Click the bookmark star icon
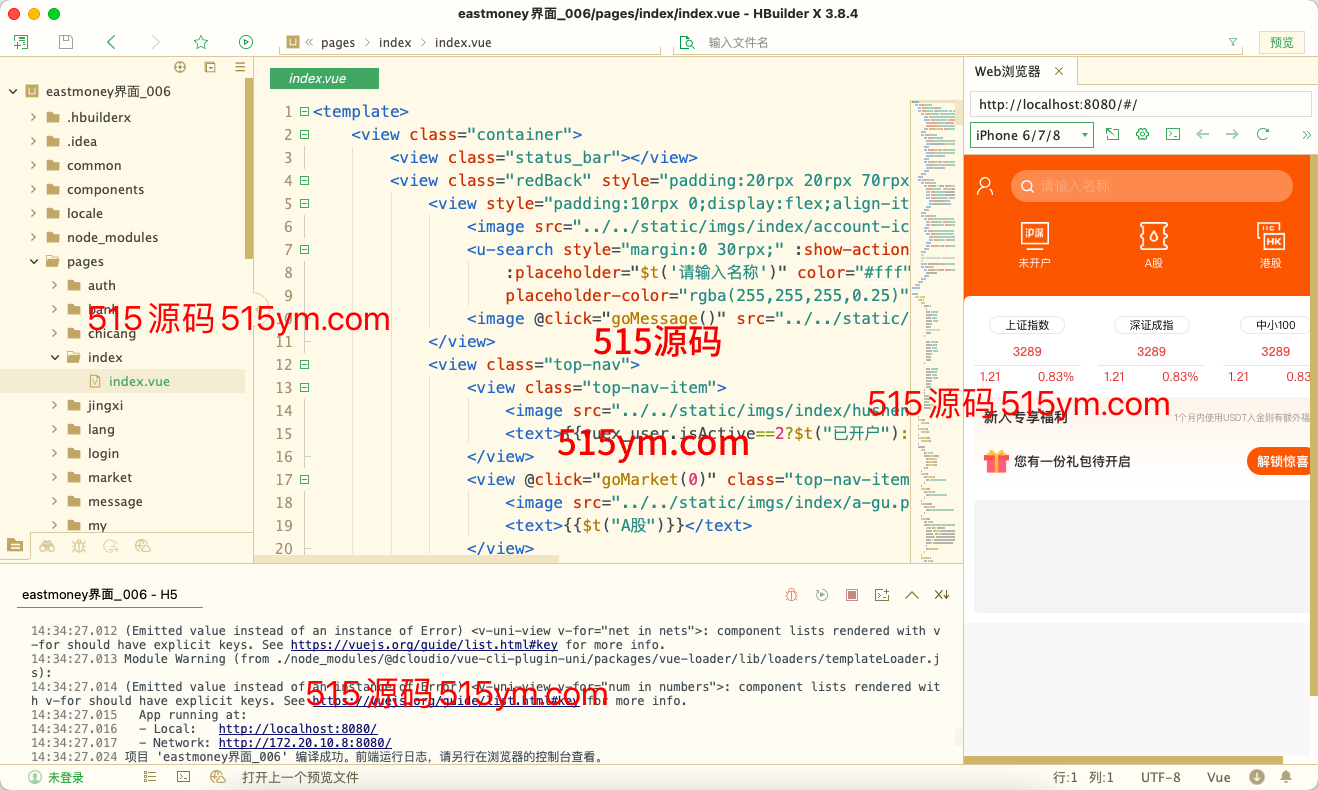The height and width of the screenshot is (790, 1318). point(201,42)
